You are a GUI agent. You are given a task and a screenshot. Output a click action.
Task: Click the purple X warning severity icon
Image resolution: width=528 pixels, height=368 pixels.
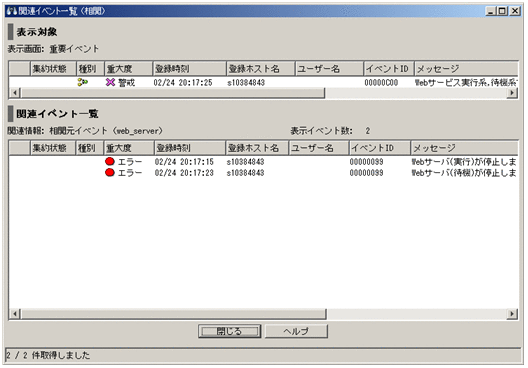tap(110, 82)
